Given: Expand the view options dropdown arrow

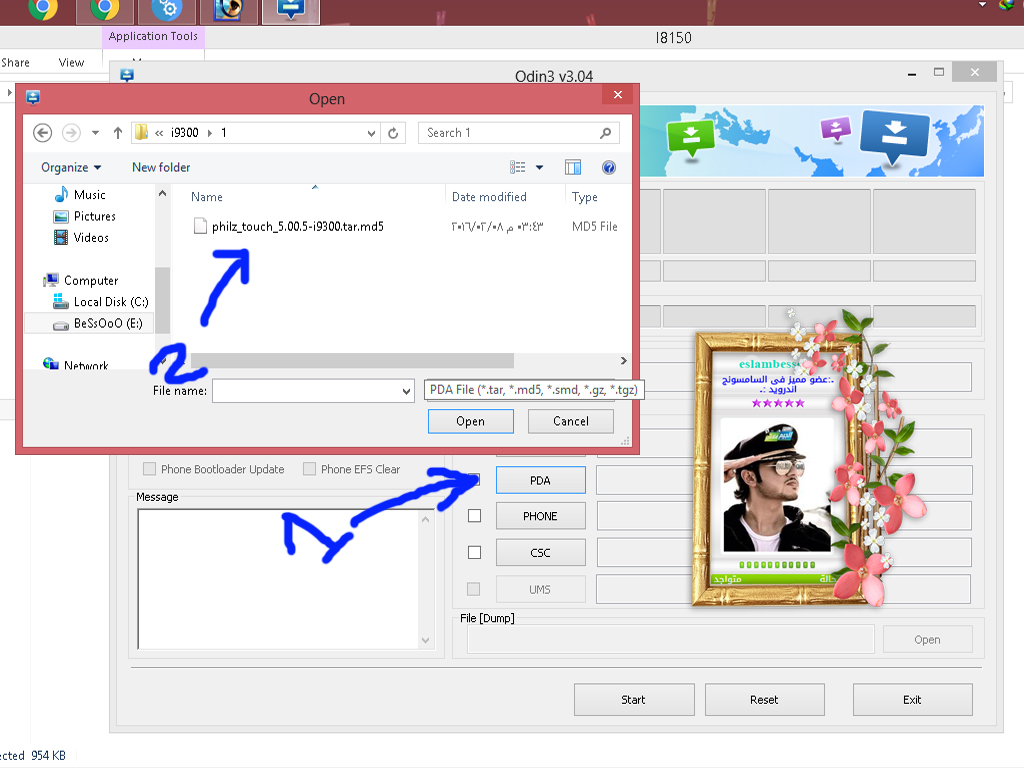Looking at the screenshot, I should pyautogui.click(x=539, y=168).
